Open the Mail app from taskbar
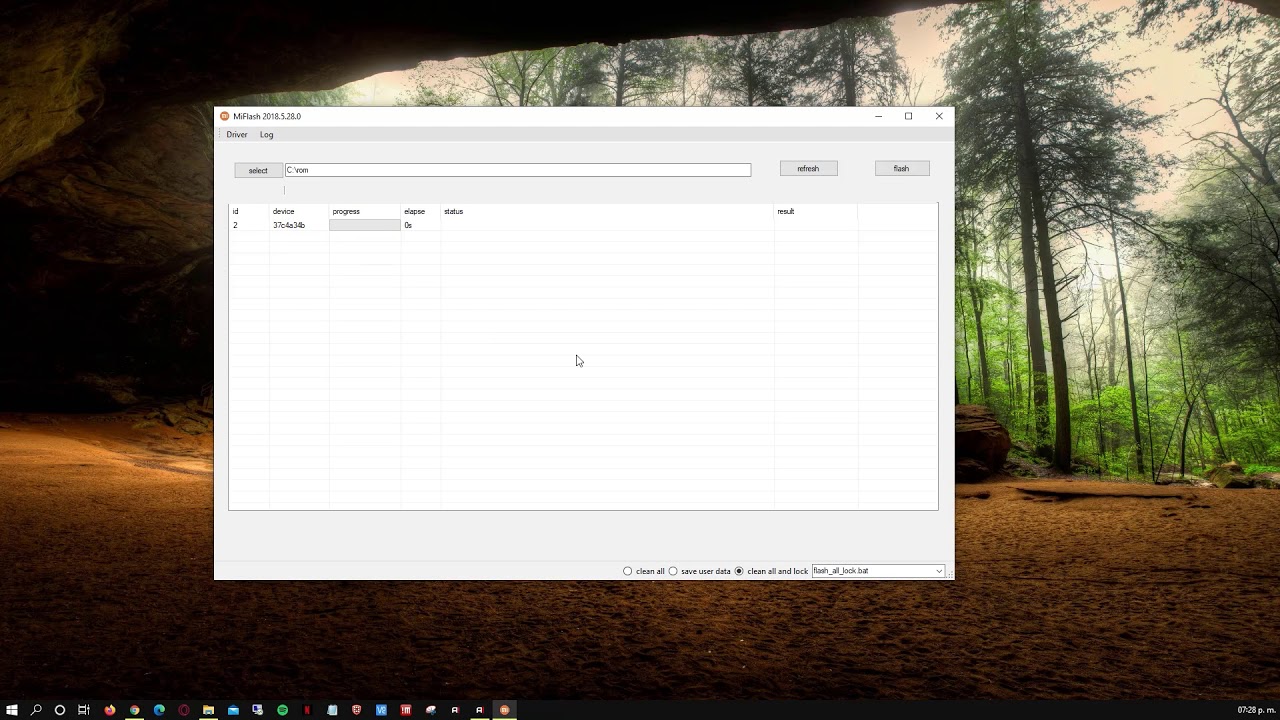 233,710
